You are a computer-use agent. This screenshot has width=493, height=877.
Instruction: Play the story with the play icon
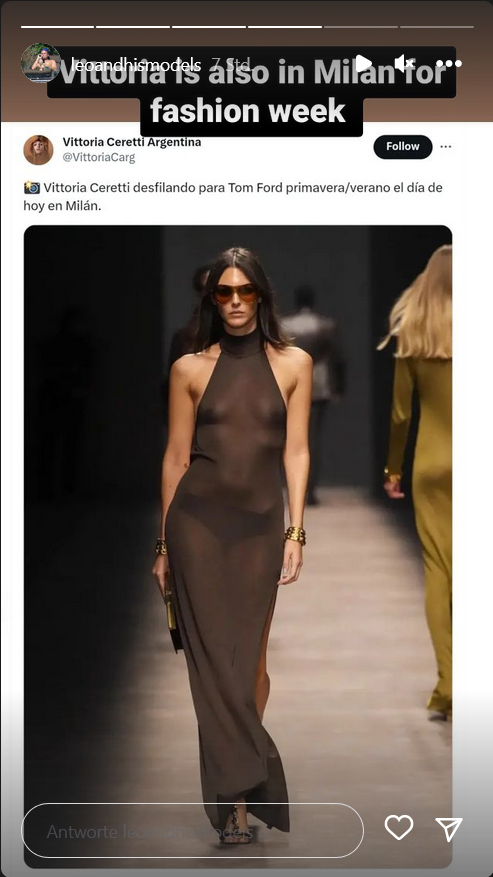point(363,63)
